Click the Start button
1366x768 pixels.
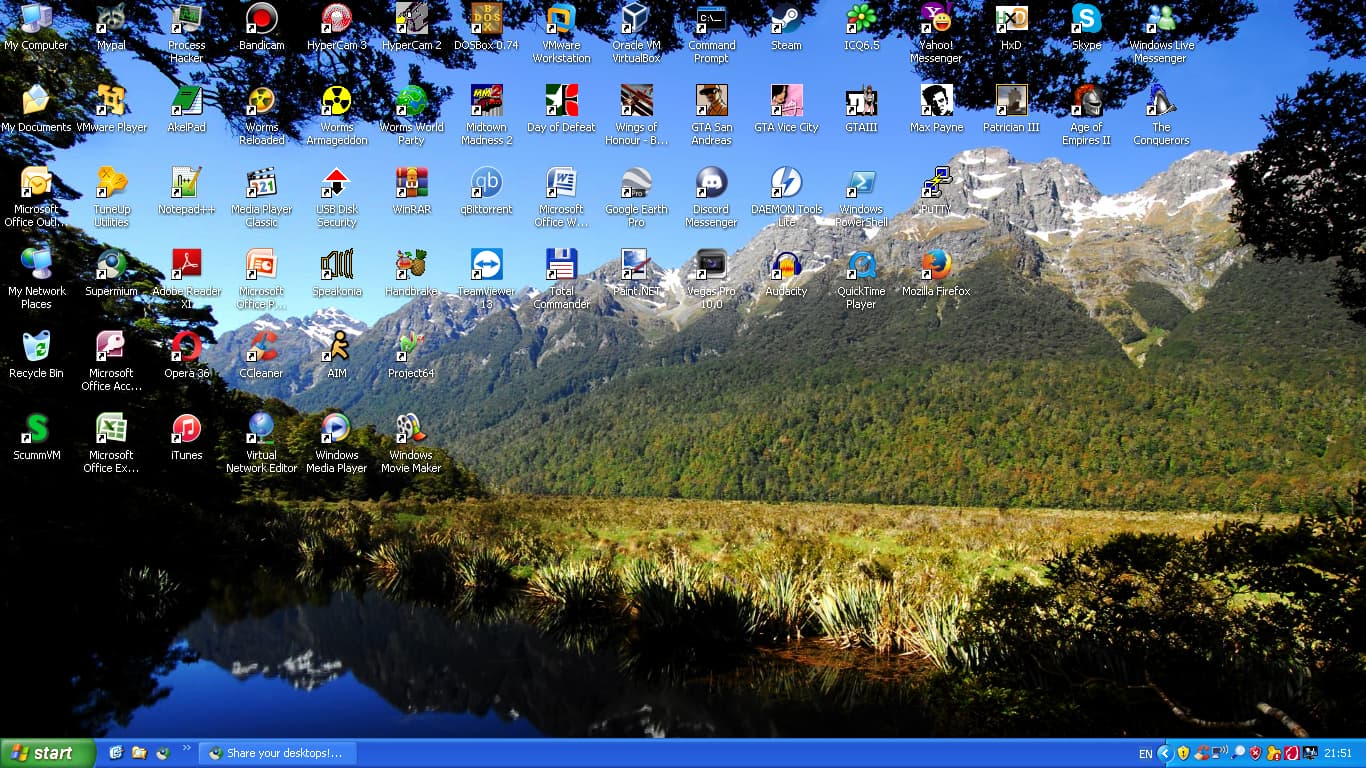(47, 753)
